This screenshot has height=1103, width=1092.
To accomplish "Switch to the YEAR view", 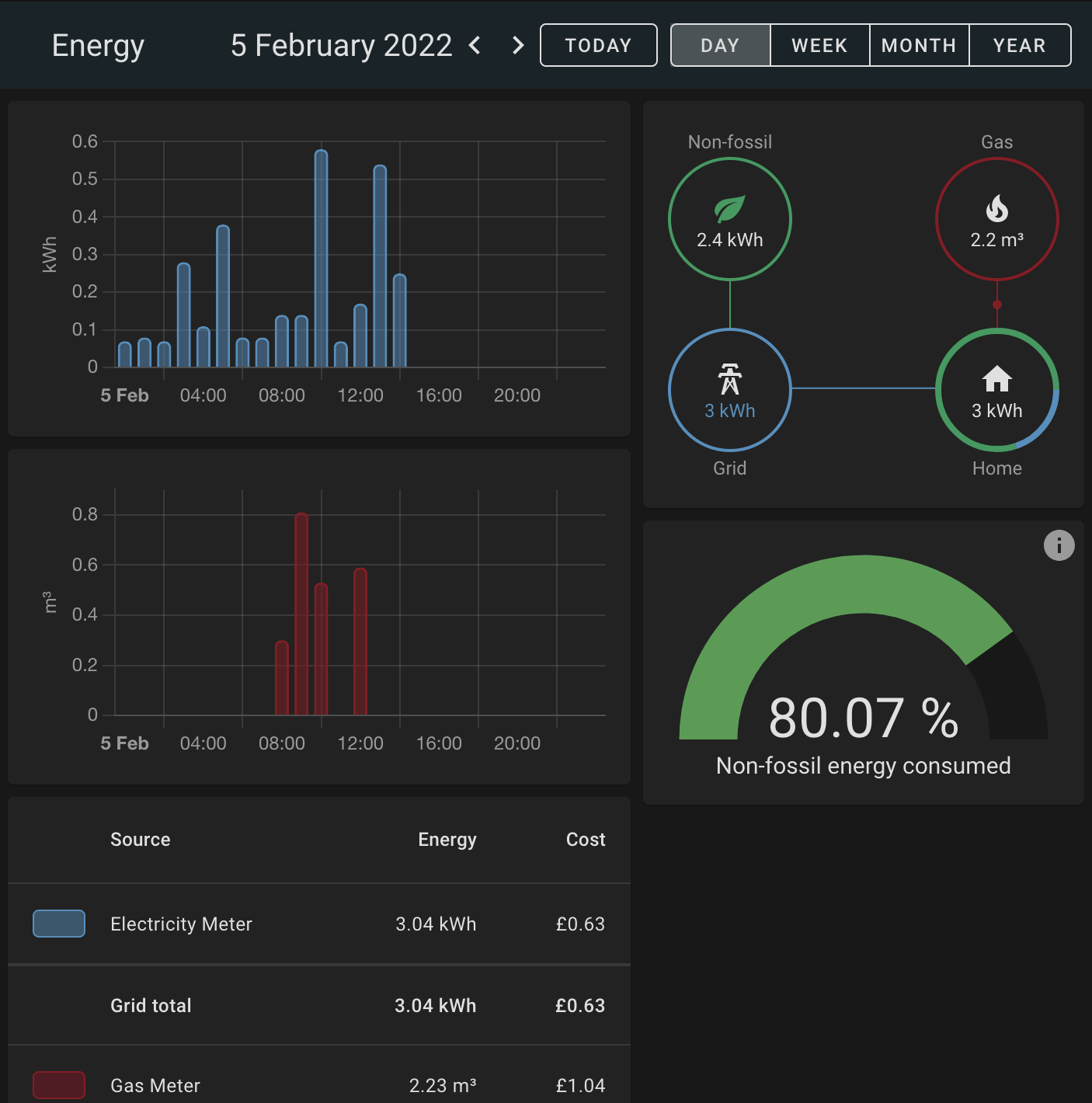I will coord(1020,45).
